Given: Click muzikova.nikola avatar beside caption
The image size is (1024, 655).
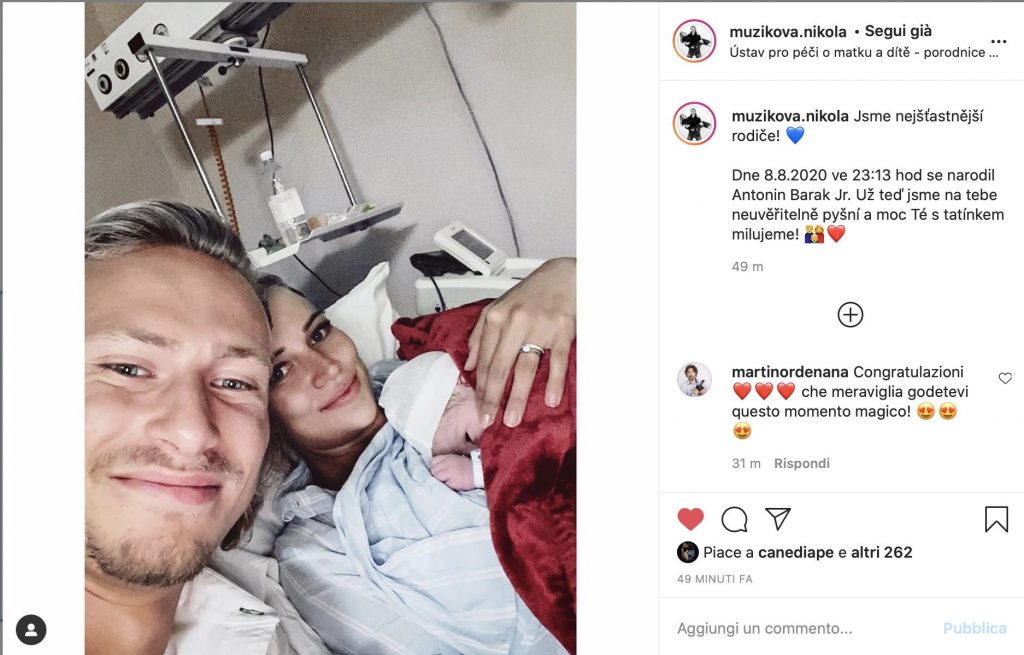Looking at the screenshot, I should [x=694, y=123].
